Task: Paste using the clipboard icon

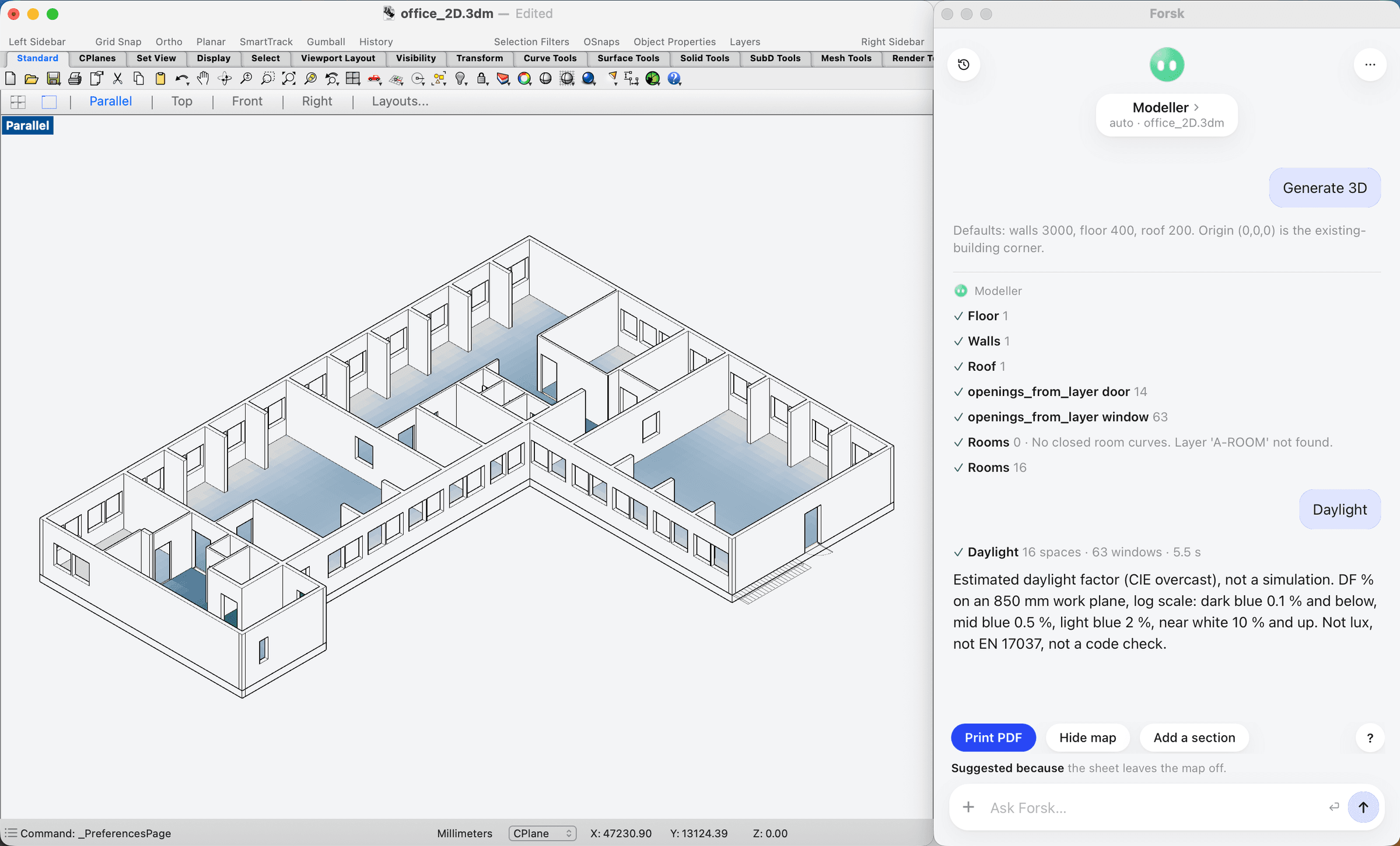Action: (x=160, y=79)
